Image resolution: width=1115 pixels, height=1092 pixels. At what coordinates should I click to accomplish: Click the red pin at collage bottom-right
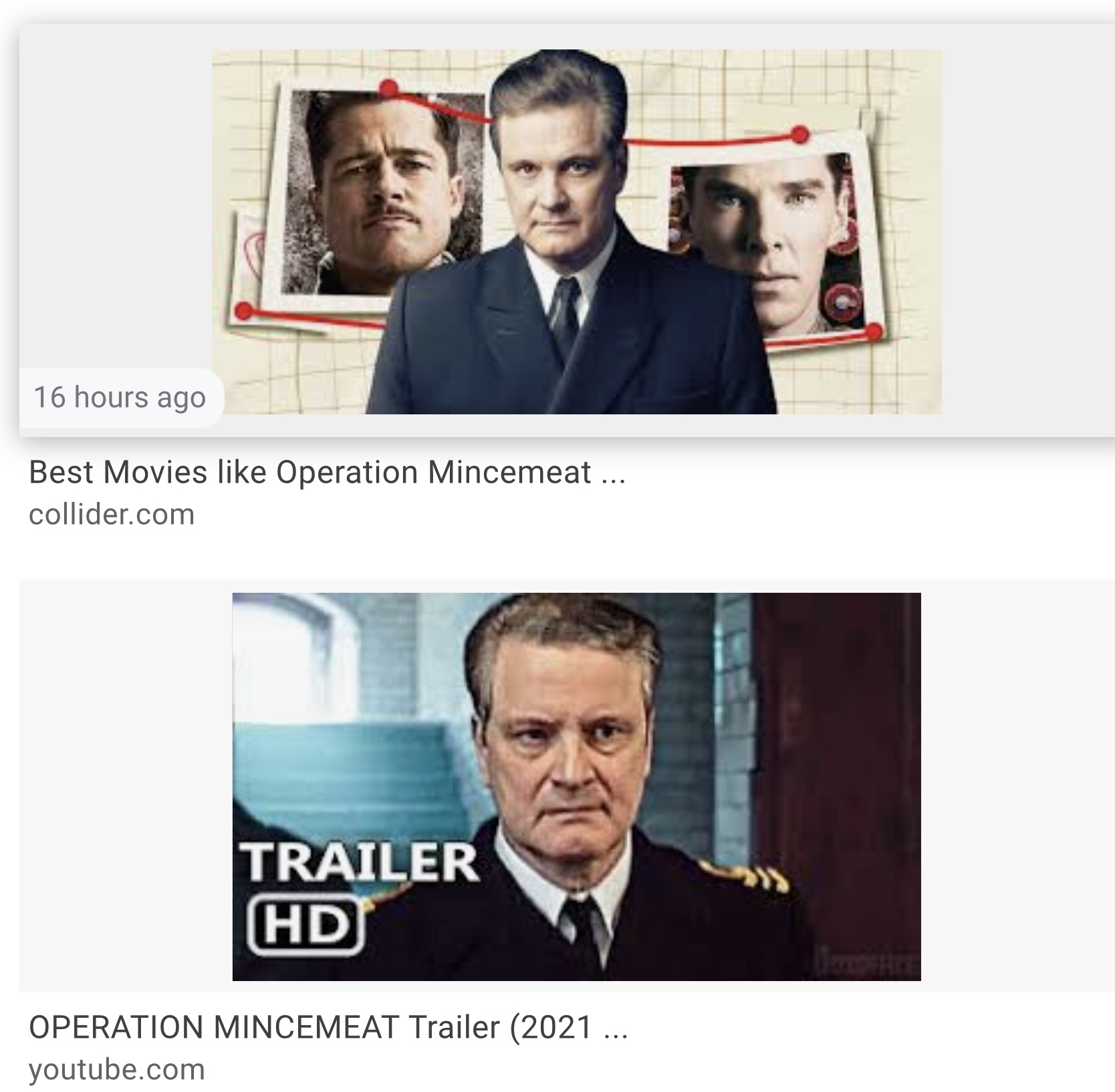click(x=873, y=331)
